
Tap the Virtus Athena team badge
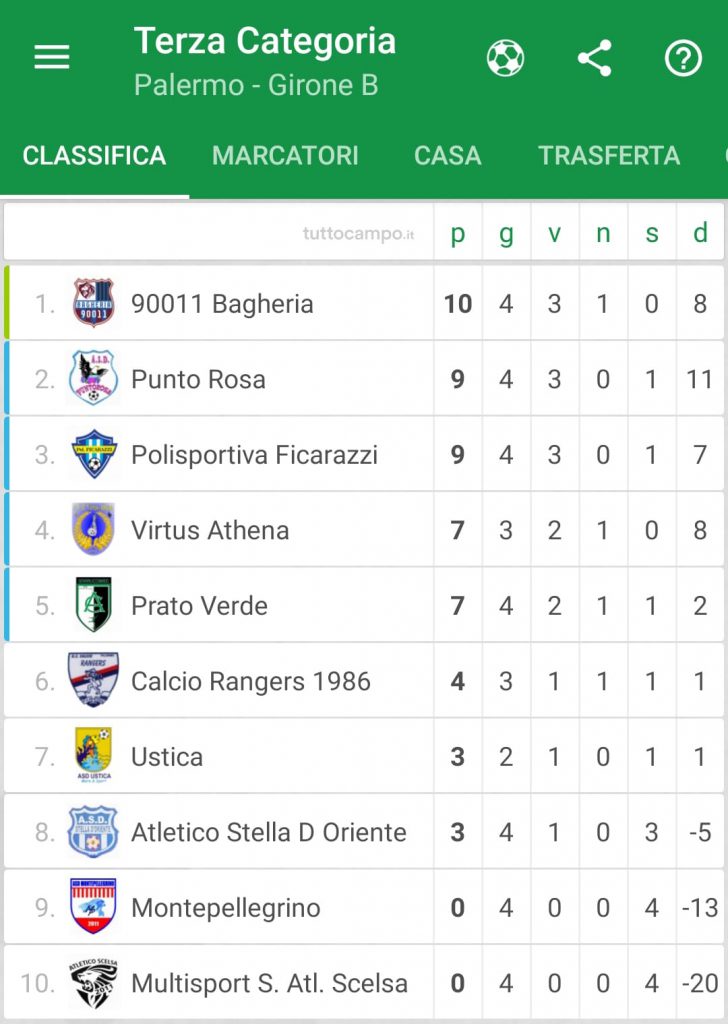tap(93, 529)
